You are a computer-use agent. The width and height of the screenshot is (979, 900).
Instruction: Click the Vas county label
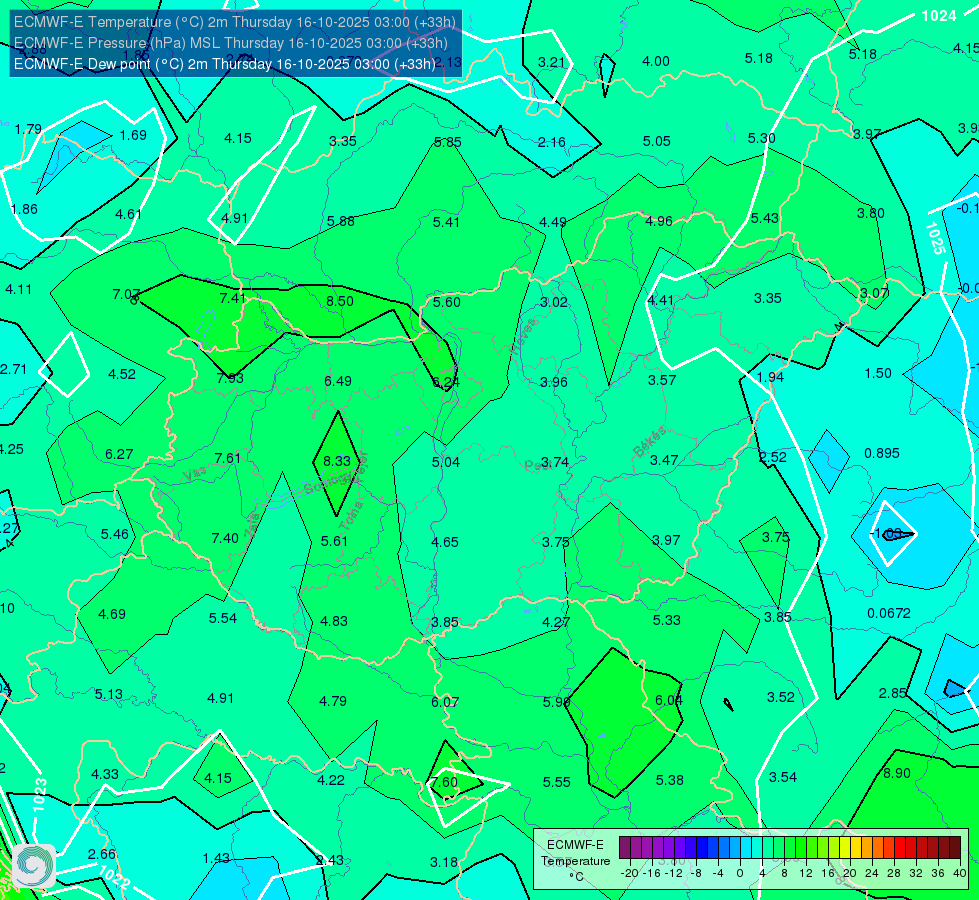click(195, 474)
